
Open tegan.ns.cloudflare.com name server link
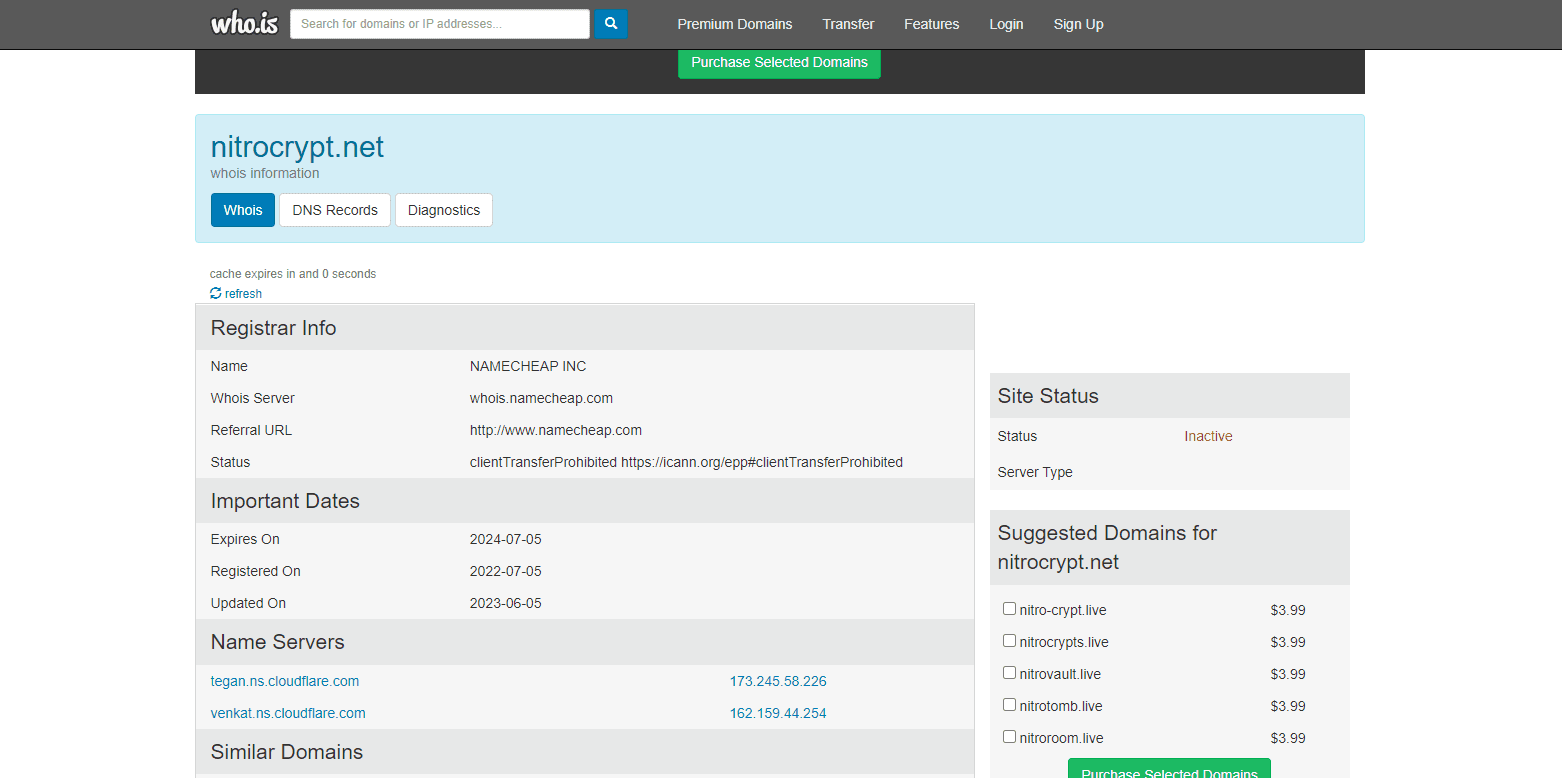(x=285, y=681)
